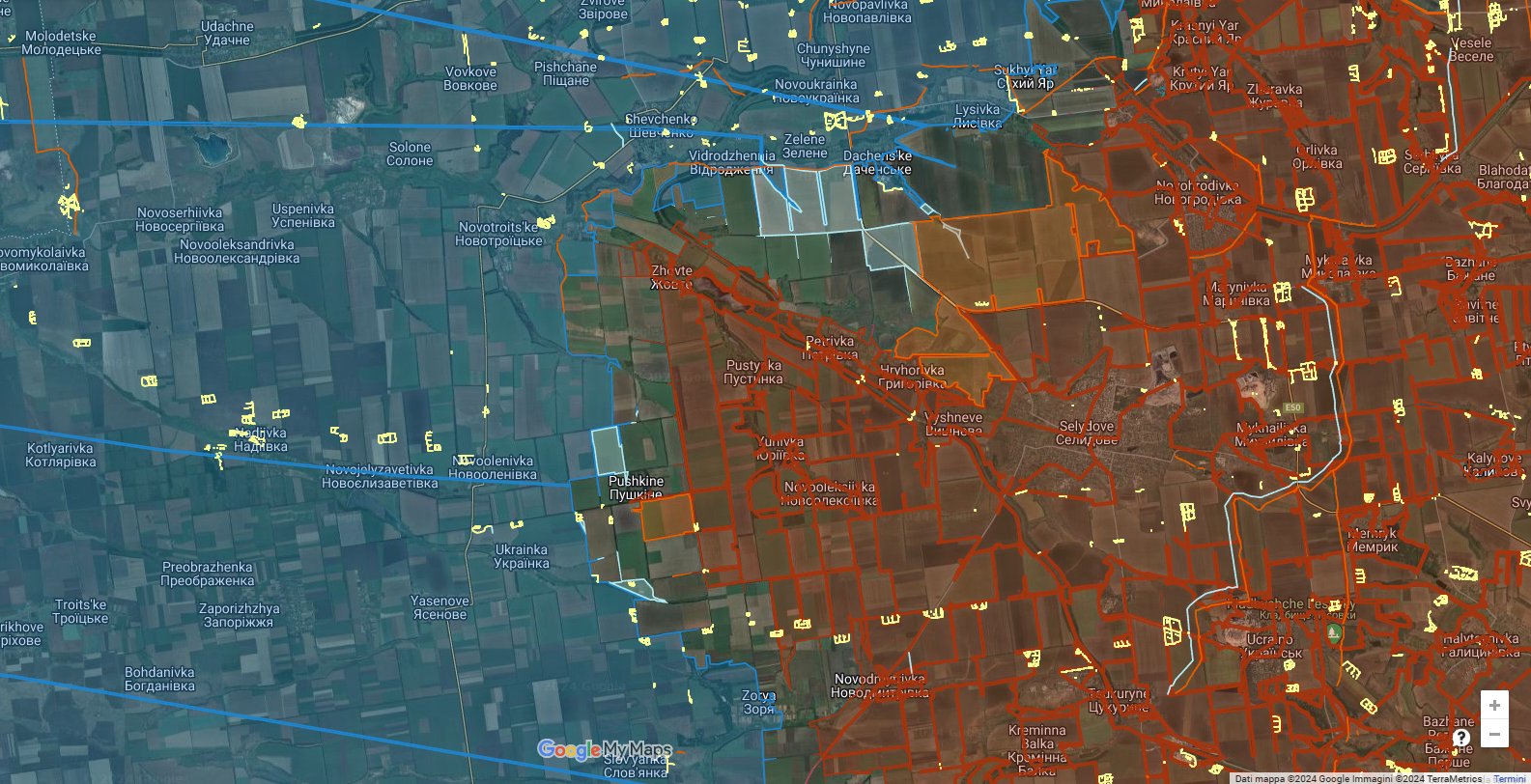Click the Kotlyarivka label
The height and width of the screenshot is (784, 1531).
(61, 455)
